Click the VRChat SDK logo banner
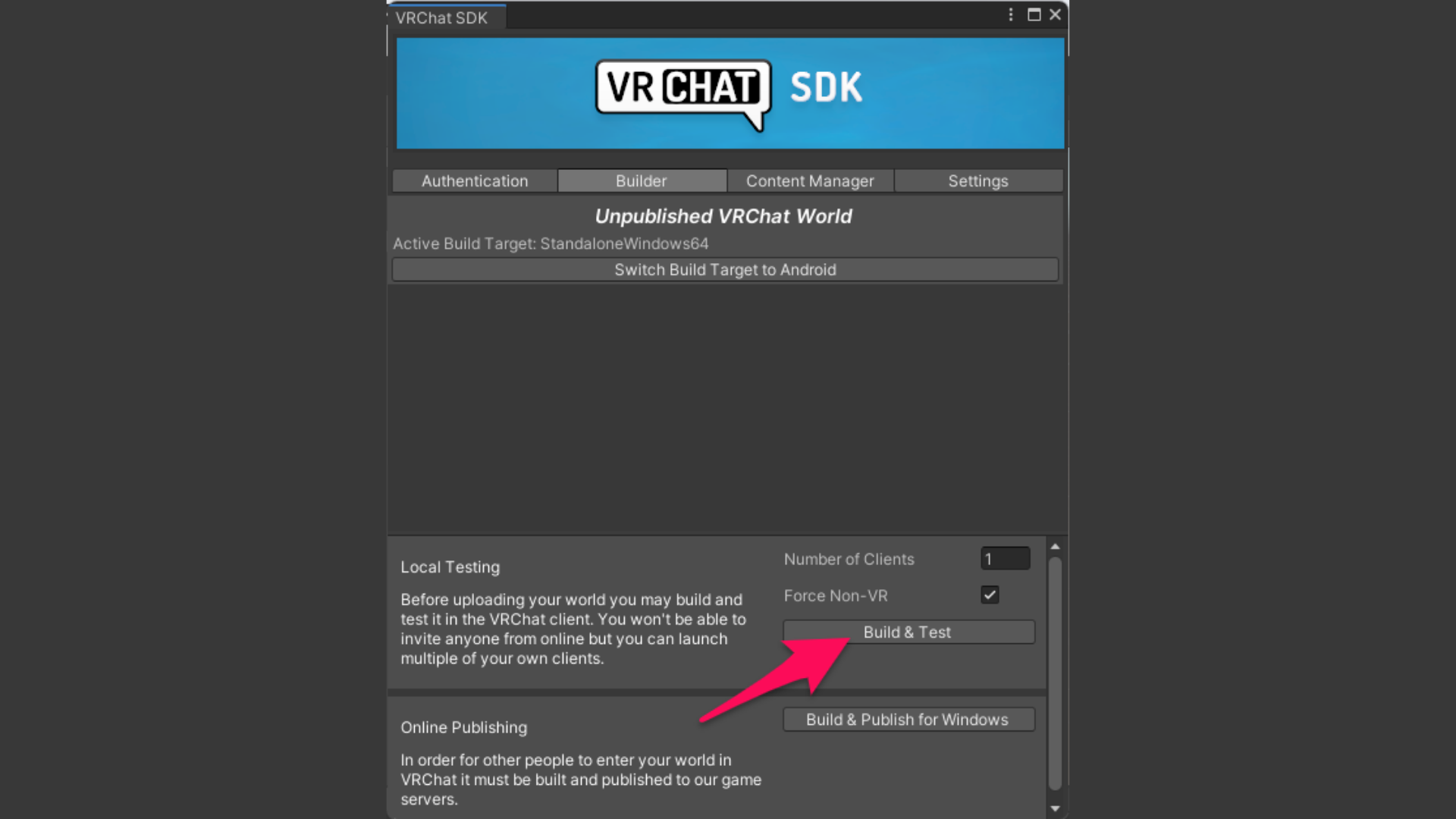1456x819 pixels. coord(730,93)
